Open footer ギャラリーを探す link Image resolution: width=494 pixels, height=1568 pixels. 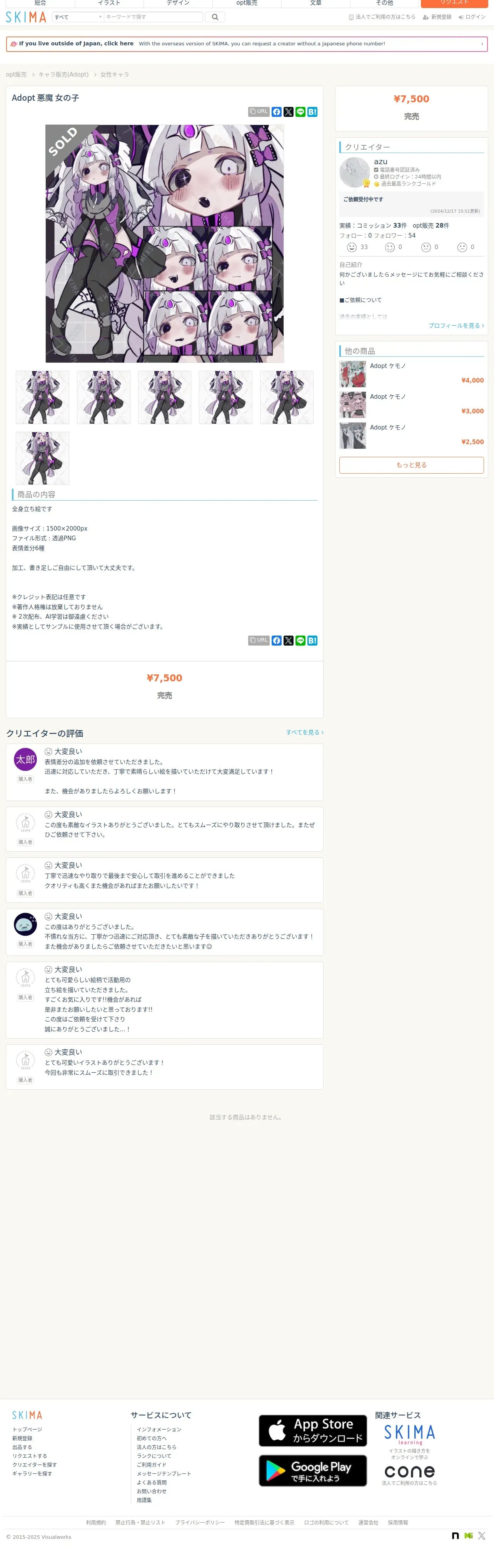[32, 1474]
